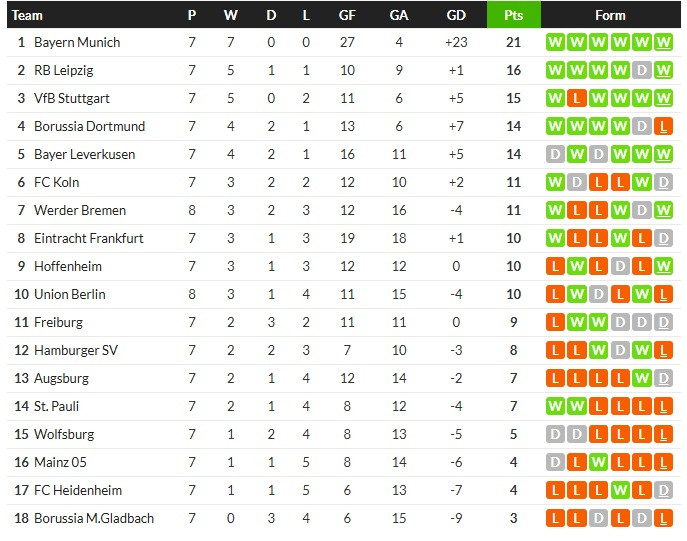Image resolution: width=687 pixels, height=541 pixels.
Task: Click the Form column header
Action: click(610, 15)
